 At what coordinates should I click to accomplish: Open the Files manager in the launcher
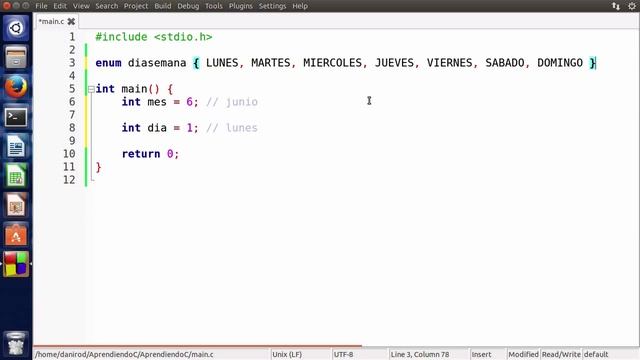click(16, 57)
